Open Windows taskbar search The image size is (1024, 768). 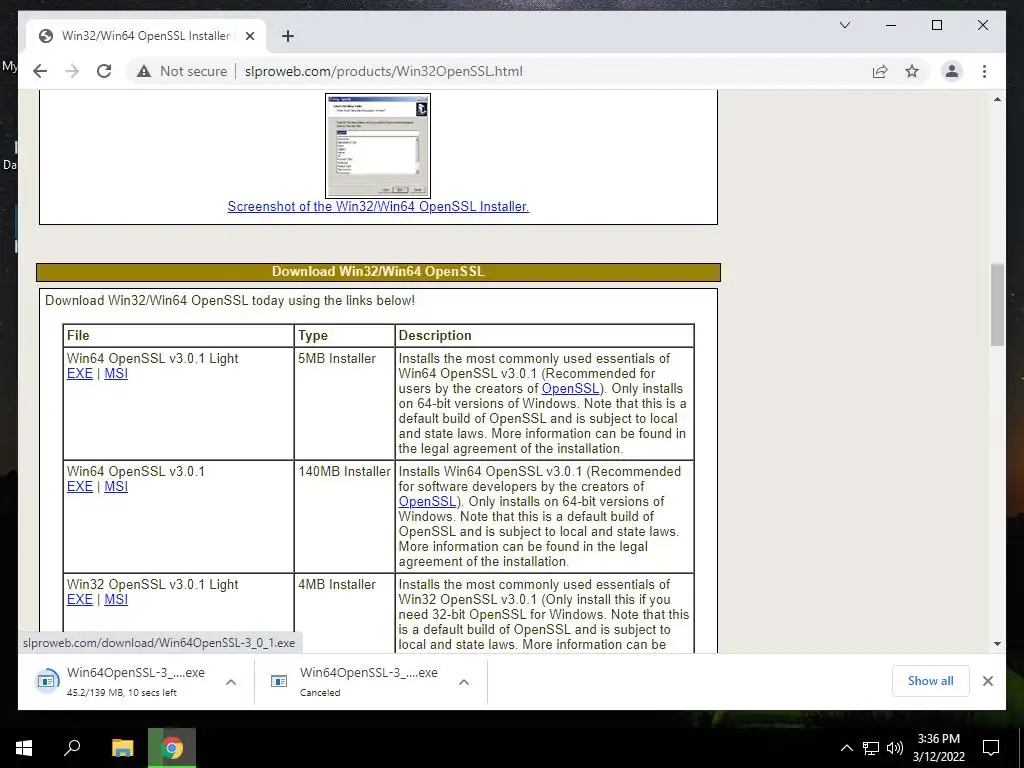tap(72, 748)
